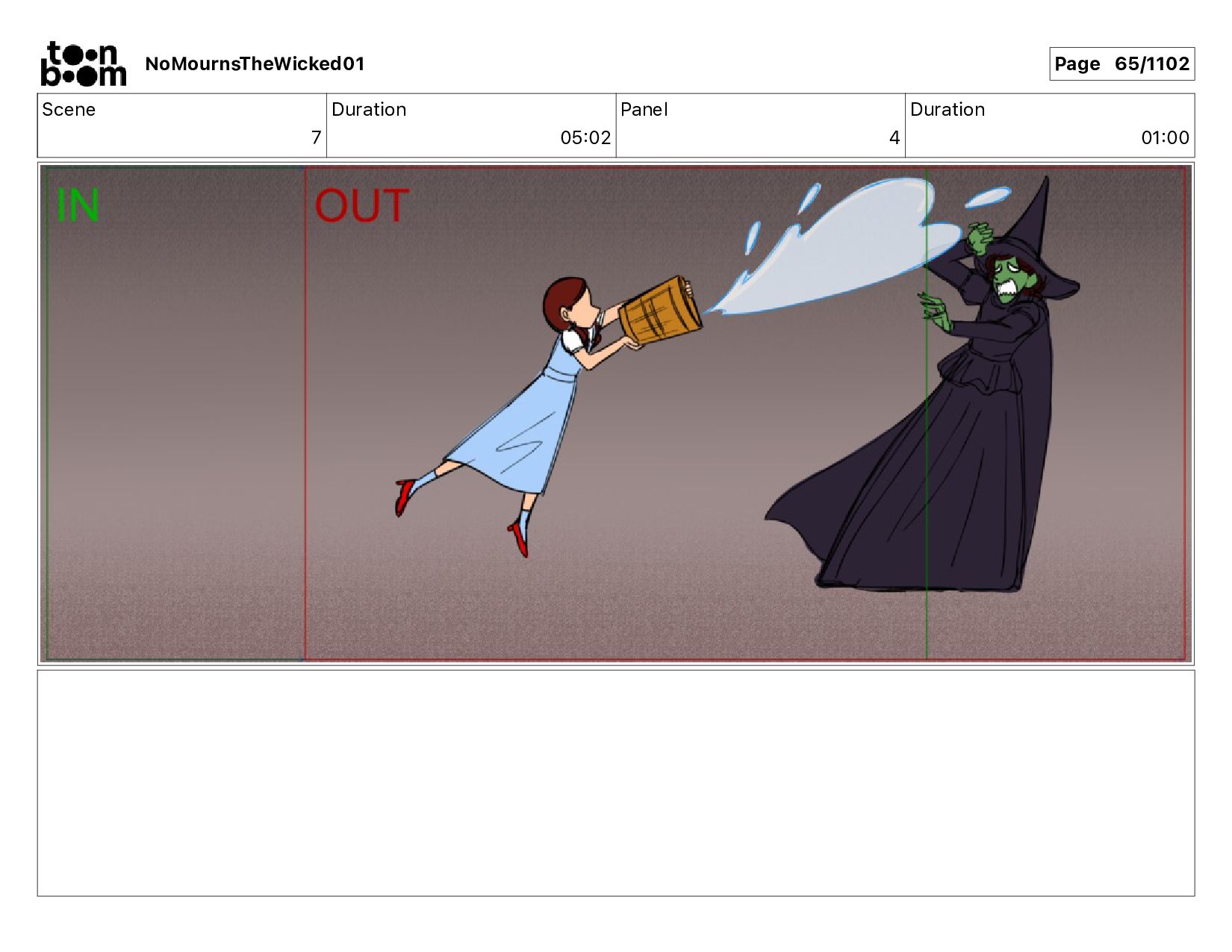
Task: Click the Page 65/1102 indicator
Action: [x=1121, y=64]
